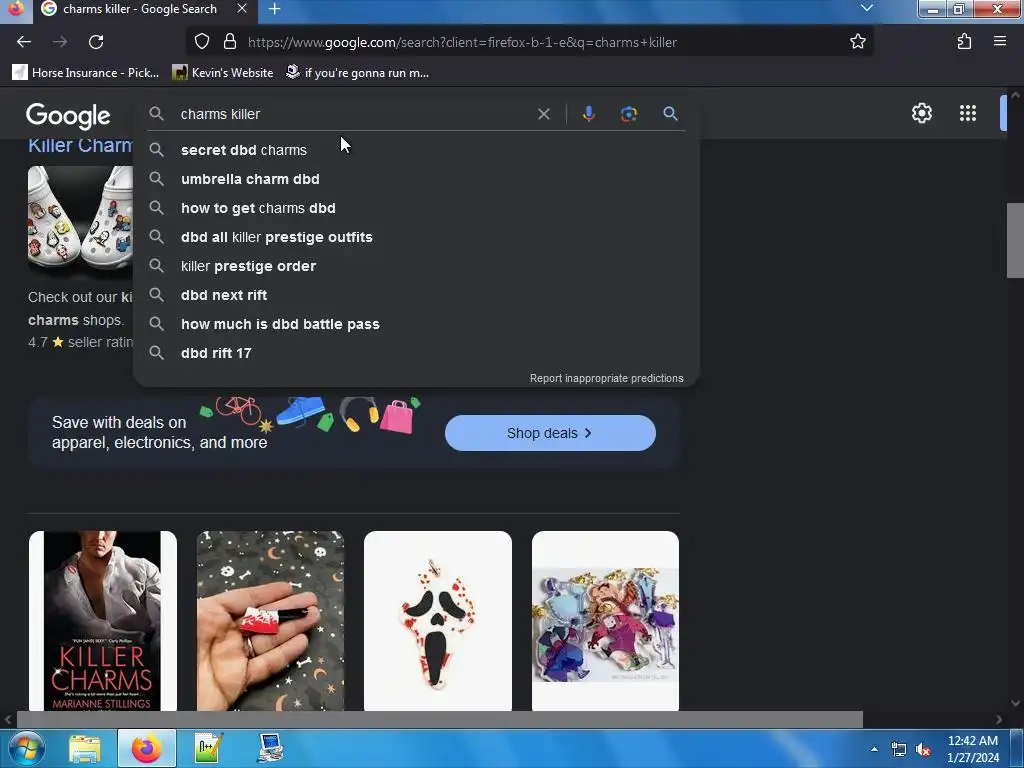Open the muted volume tray icon
Image resolution: width=1024 pixels, height=768 pixels.
pos(923,750)
